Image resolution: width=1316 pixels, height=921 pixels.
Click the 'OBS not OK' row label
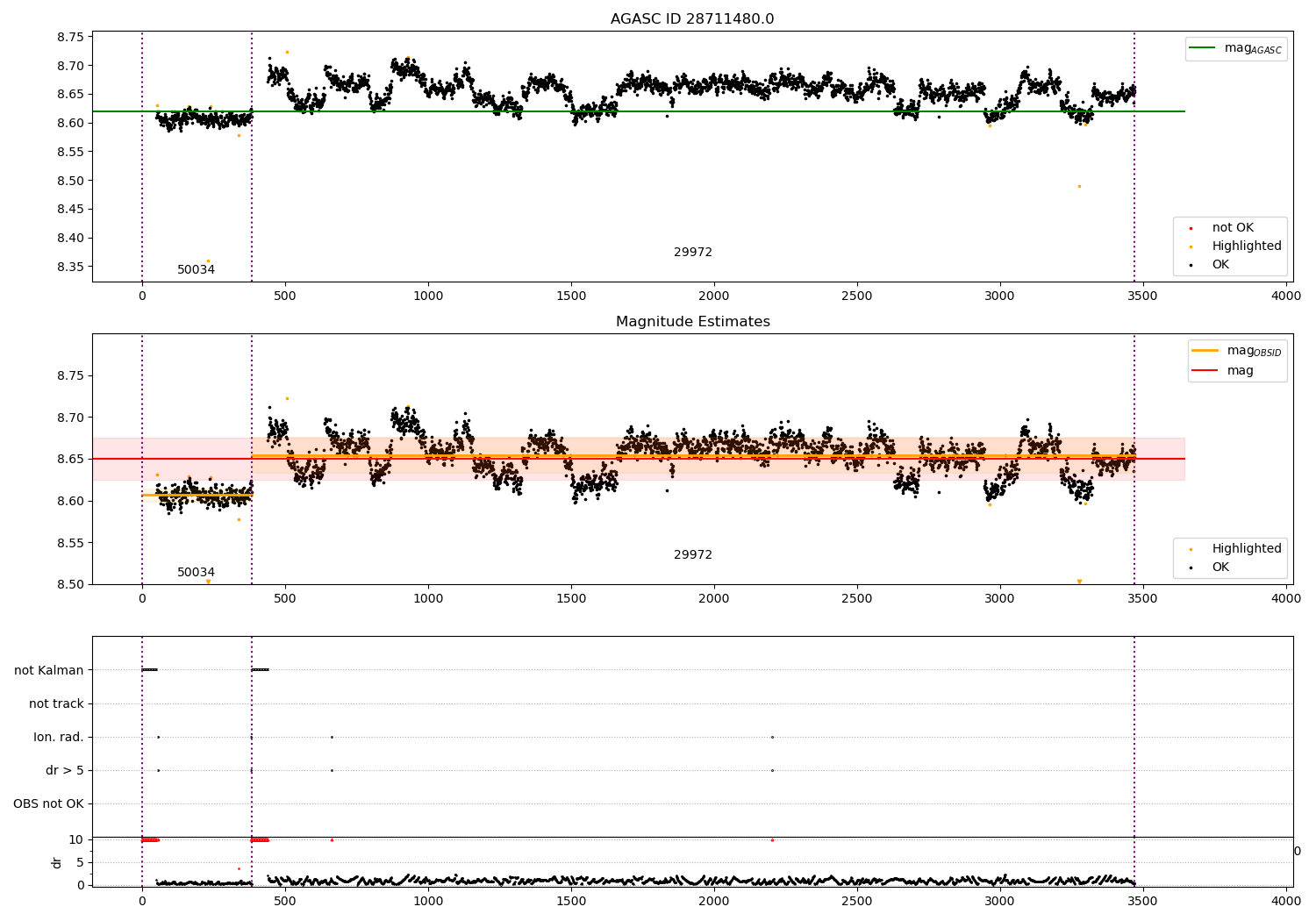pos(48,803)
